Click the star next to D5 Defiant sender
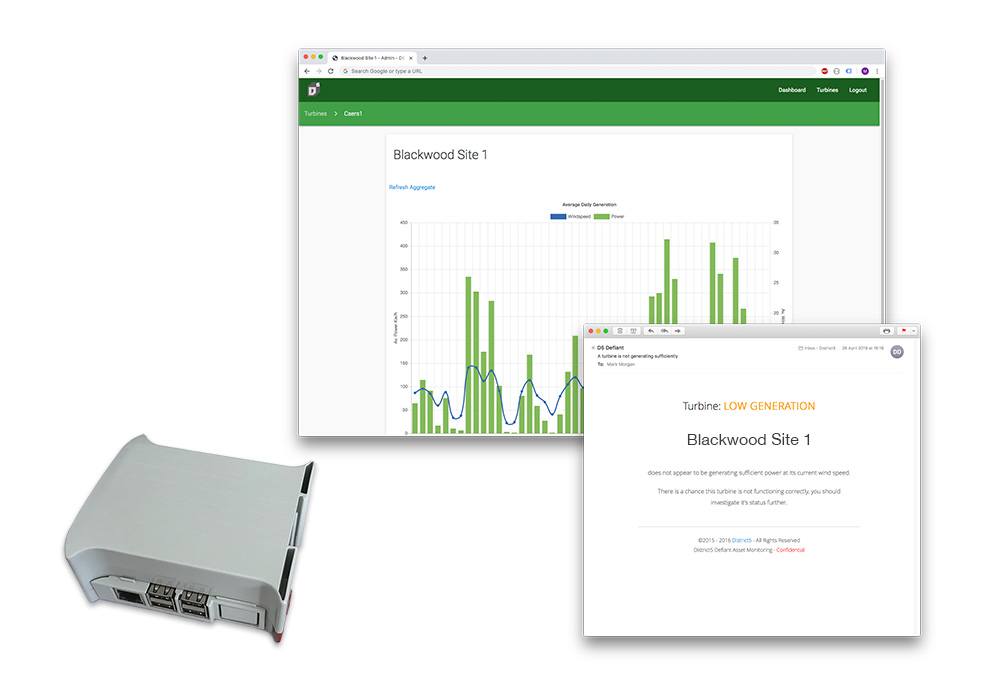 (x=593, y=348)
